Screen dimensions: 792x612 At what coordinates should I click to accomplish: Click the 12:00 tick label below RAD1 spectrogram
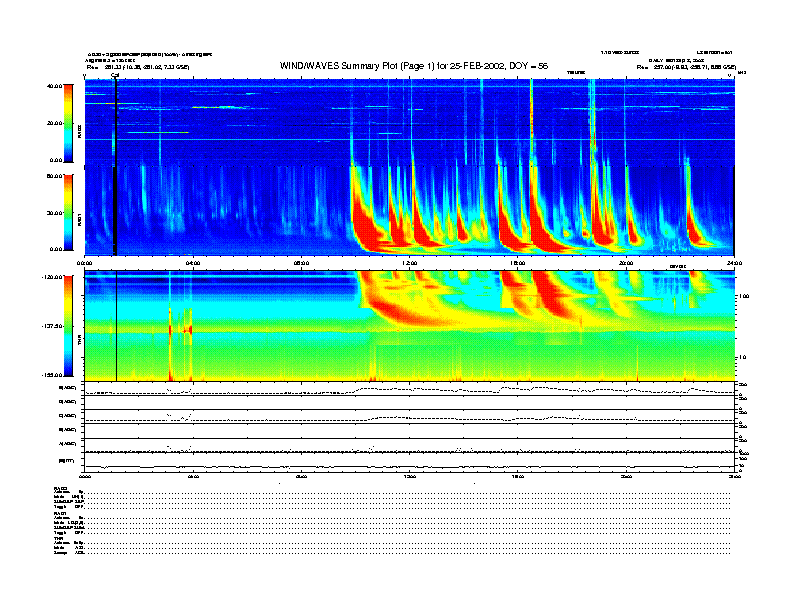[x=410, y=263]
